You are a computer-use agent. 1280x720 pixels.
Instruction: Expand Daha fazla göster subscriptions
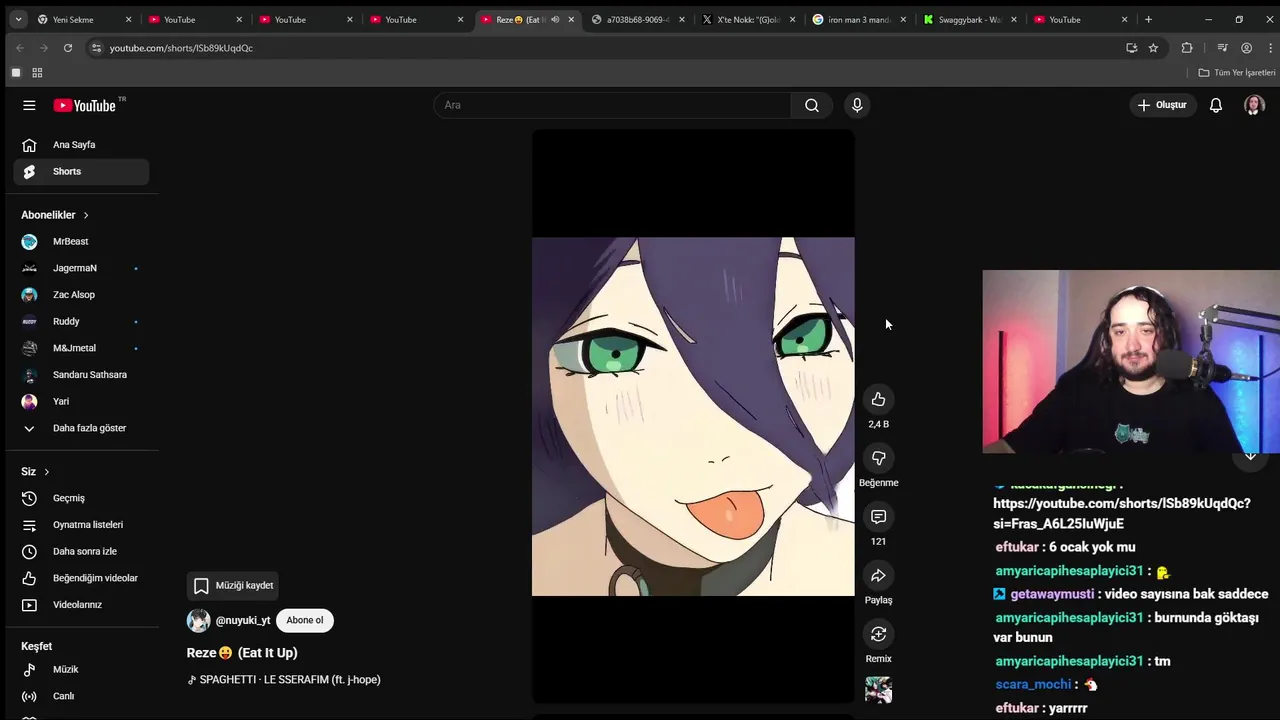[x=81, y=428]
